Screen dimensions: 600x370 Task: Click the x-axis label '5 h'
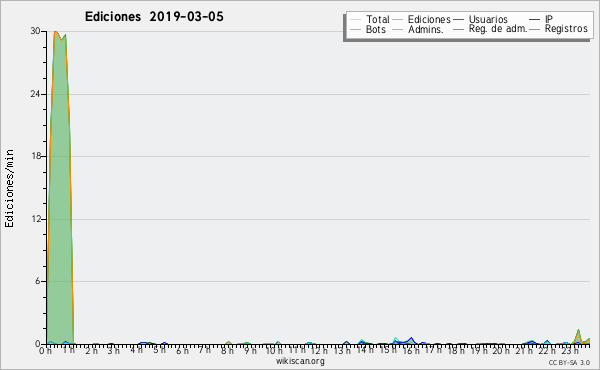click(159, 350)
